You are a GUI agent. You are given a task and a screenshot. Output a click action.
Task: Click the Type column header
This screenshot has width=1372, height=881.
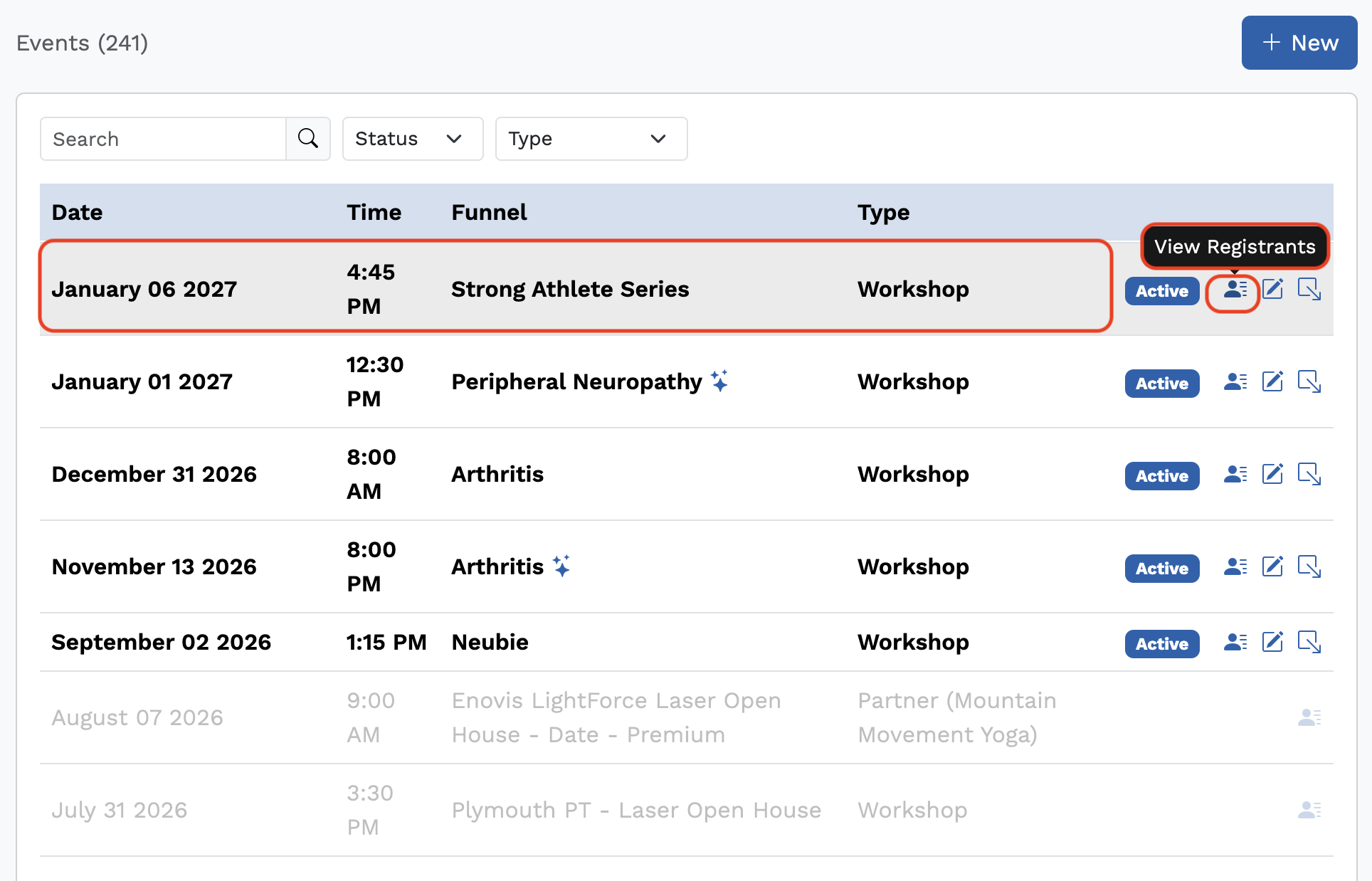884,213
